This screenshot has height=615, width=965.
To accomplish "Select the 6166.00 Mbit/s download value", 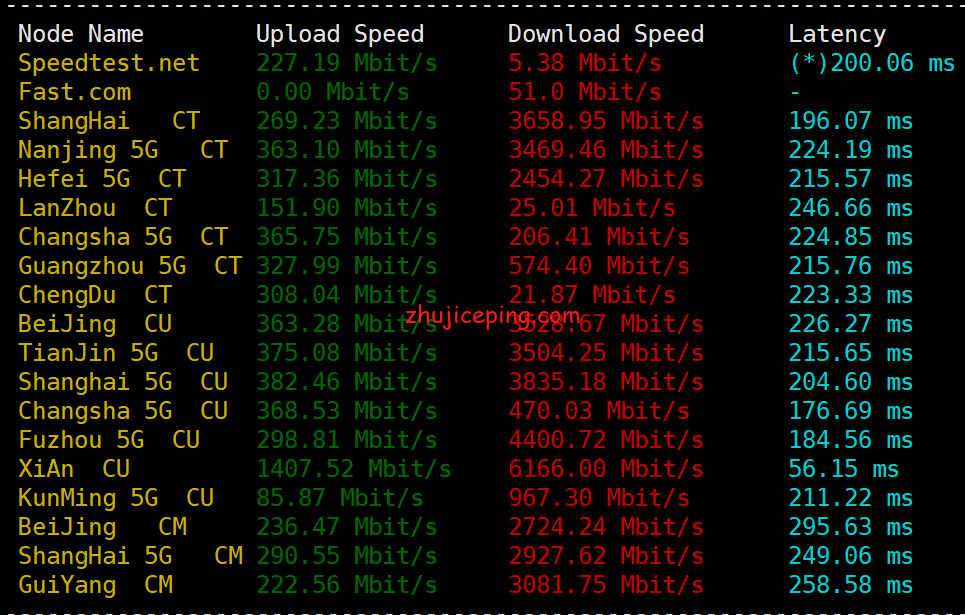I will pyautogui.click(x=605, y=469).
